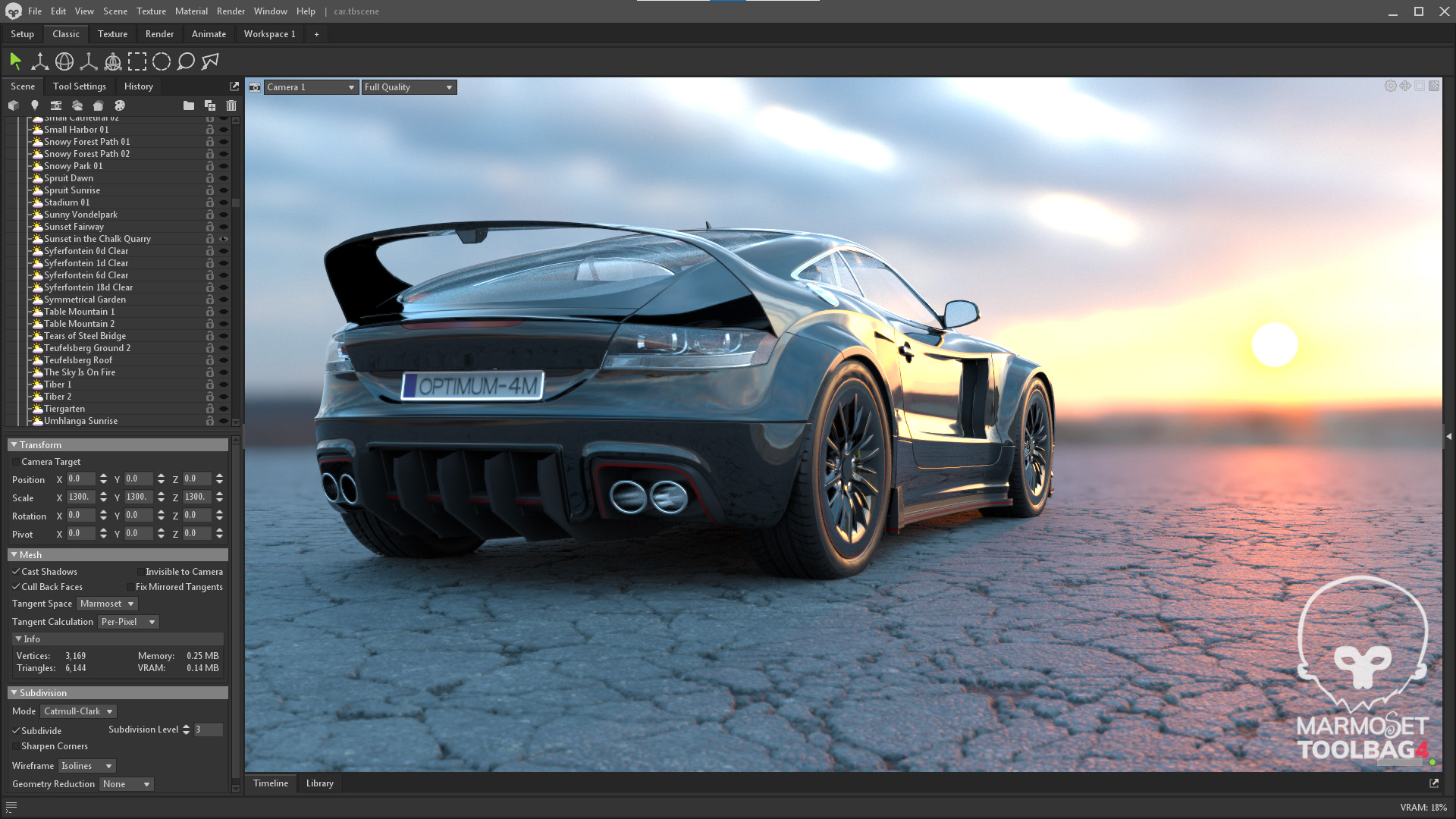The height and width of the screenshot is (819, 1456).
Task: Toggle viewport split compare icon
Action: click(x=1405, y=86)
